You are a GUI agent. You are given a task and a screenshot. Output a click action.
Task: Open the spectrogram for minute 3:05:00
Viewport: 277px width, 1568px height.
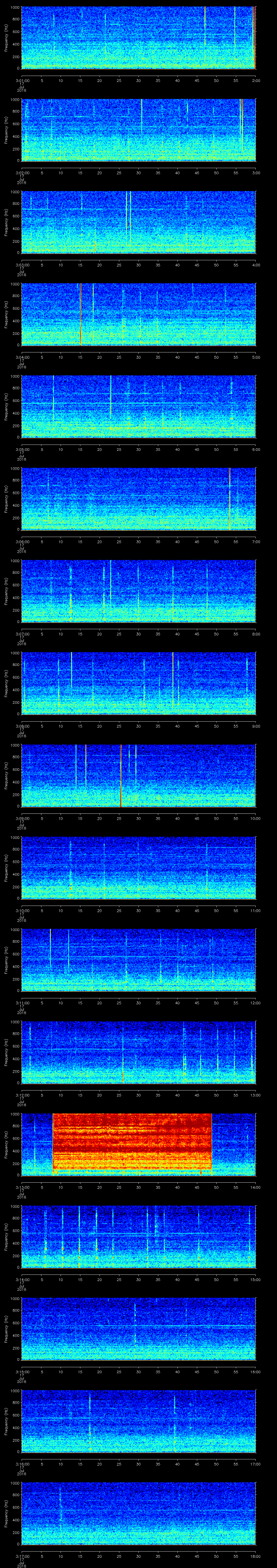pos(139,407)
